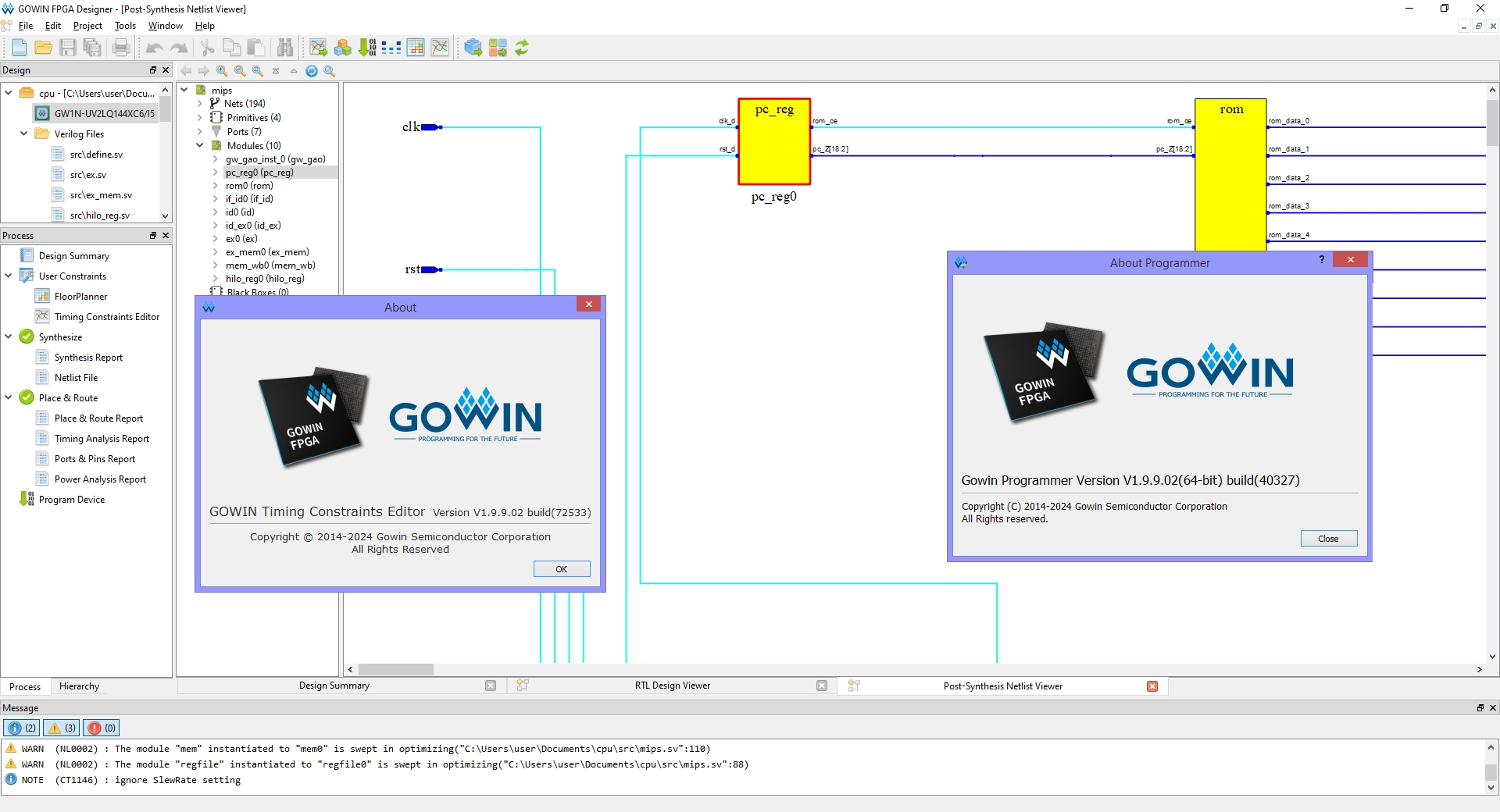Click the schematic horizontal scrollbar thumb
Viewport: 1500px width, 812px height.
pyautogui.click(x=396, y=670)
